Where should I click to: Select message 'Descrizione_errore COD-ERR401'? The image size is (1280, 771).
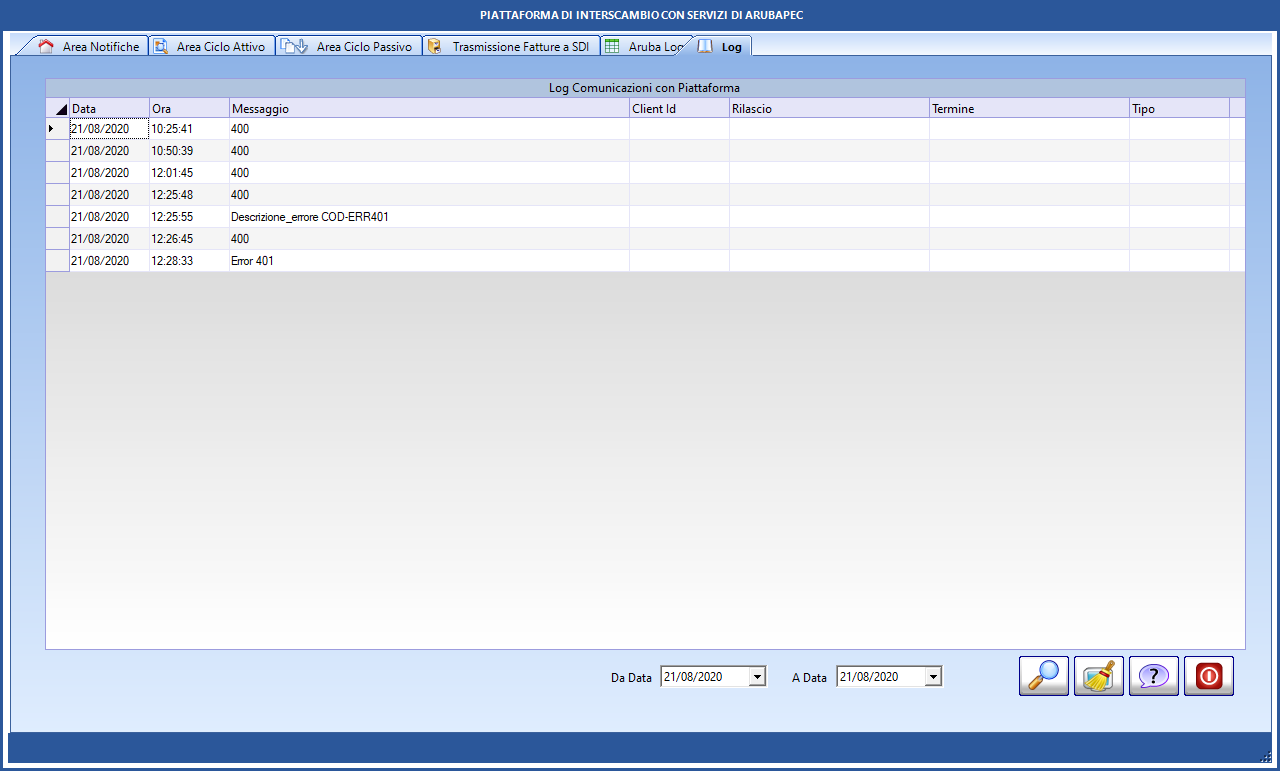click(x=429, y=217)
